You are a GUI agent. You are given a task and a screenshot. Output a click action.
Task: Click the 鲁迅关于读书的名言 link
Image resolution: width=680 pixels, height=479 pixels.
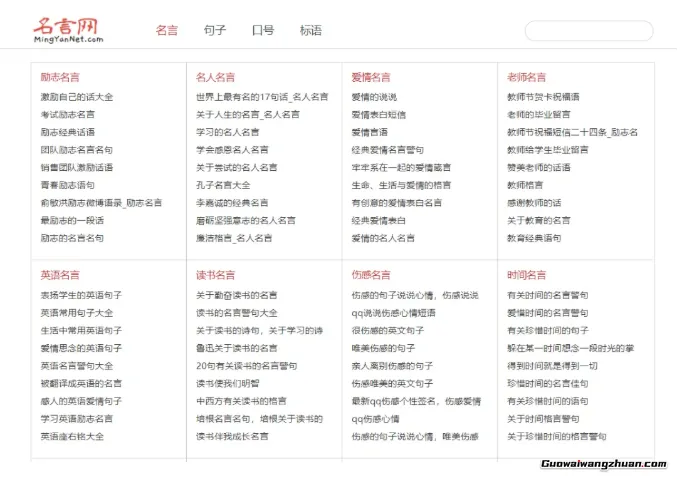237,348
